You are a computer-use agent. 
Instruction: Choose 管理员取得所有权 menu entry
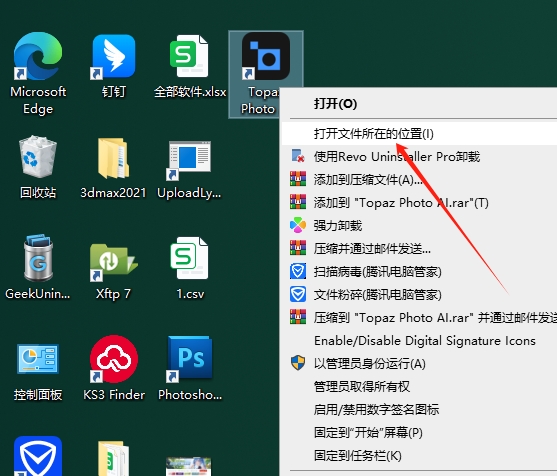[419, 386]
